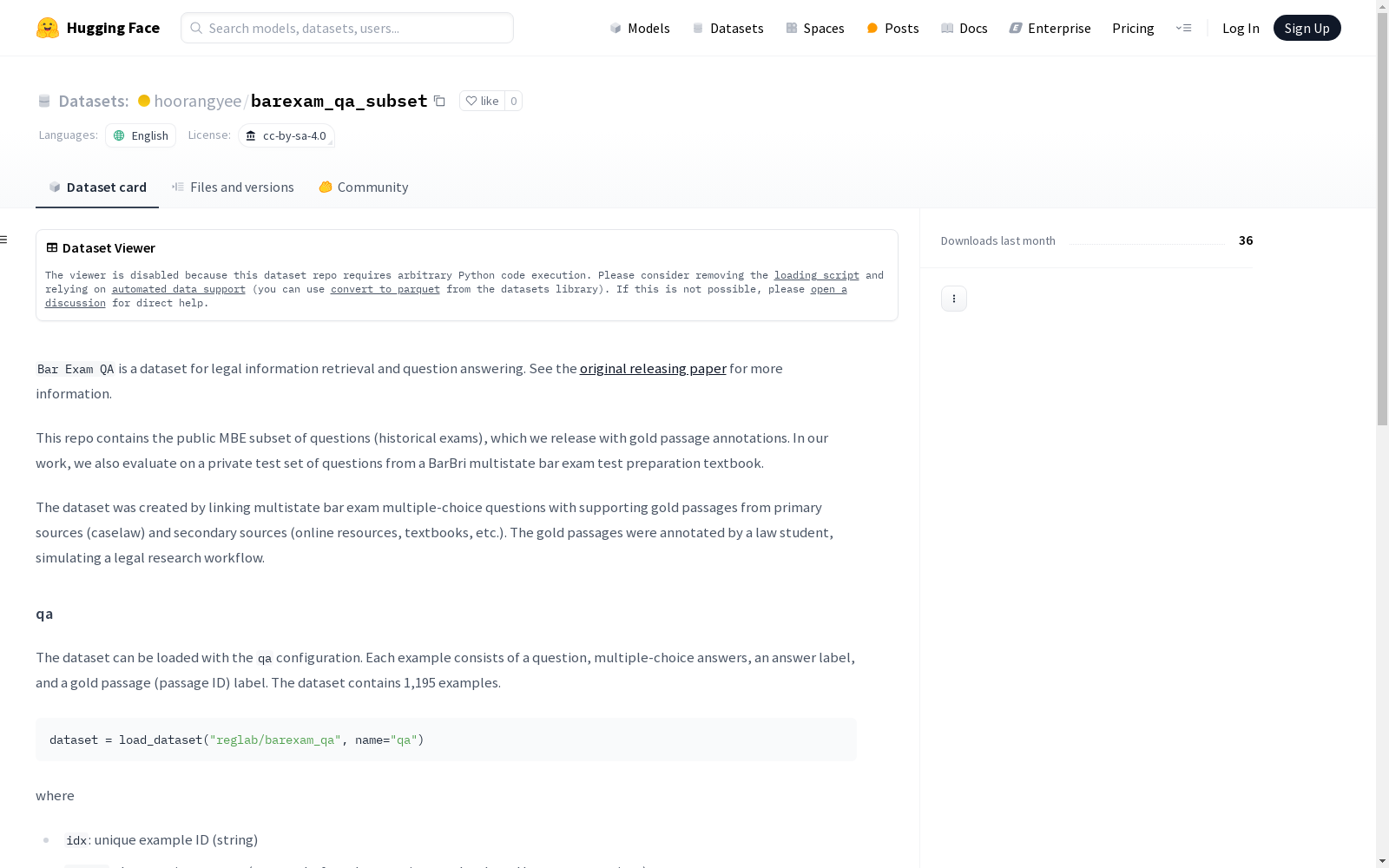This screenshot has width=1389, height=868.
Task: Click the Dataset Viewer table icon
Action: coord(52,247)
